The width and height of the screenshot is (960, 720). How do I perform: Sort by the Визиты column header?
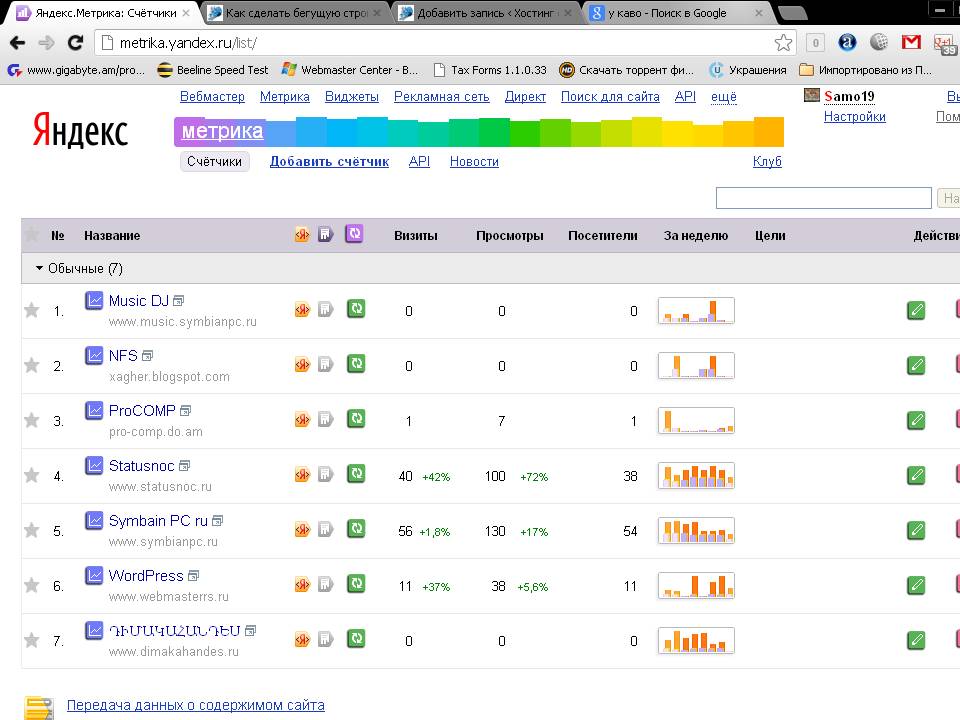pyautogui.click(x=416, y=236)
